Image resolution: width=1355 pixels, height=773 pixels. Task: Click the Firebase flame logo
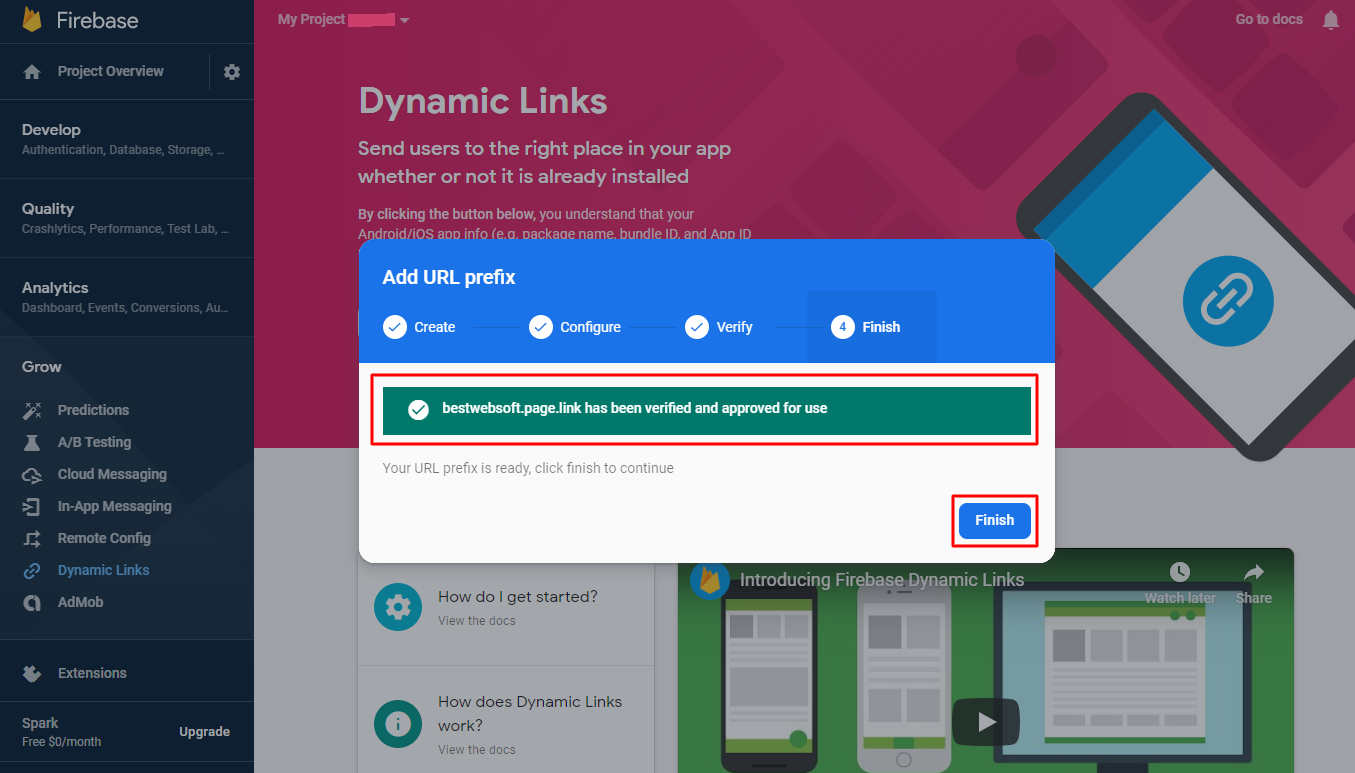(x=32, y=19)
